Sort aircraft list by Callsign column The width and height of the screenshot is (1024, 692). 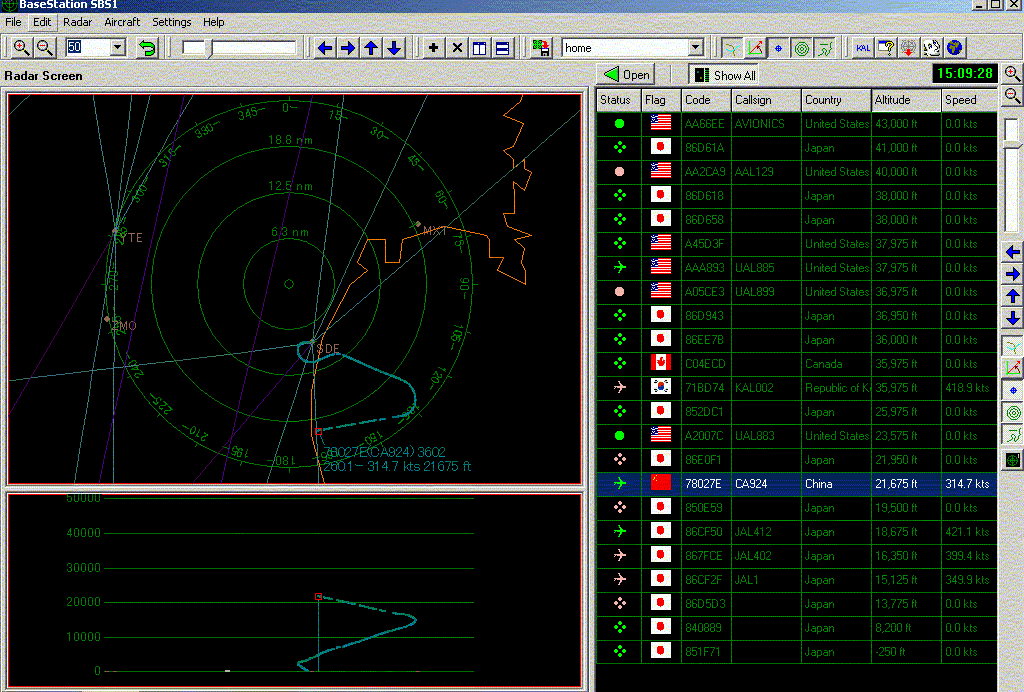point(766,100)
